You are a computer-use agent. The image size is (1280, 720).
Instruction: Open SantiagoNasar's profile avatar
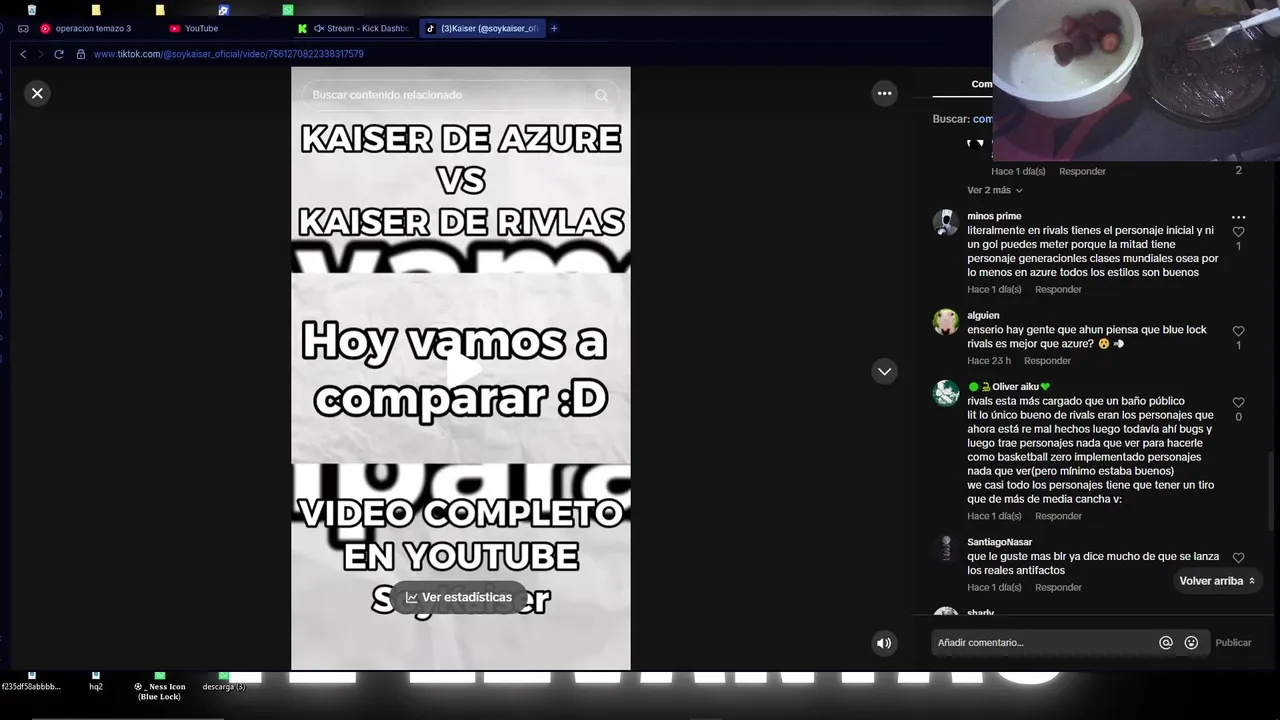946,548
